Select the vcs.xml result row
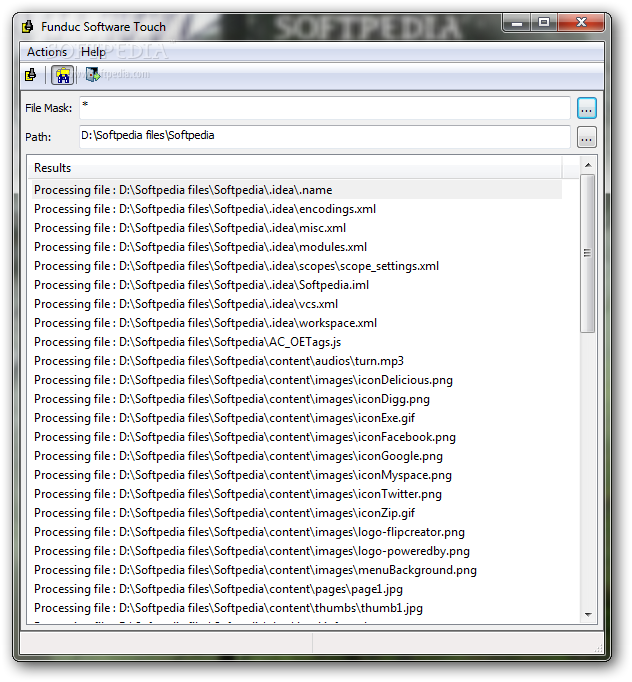This screenshot has width=632, height=682. coord(297,304)
